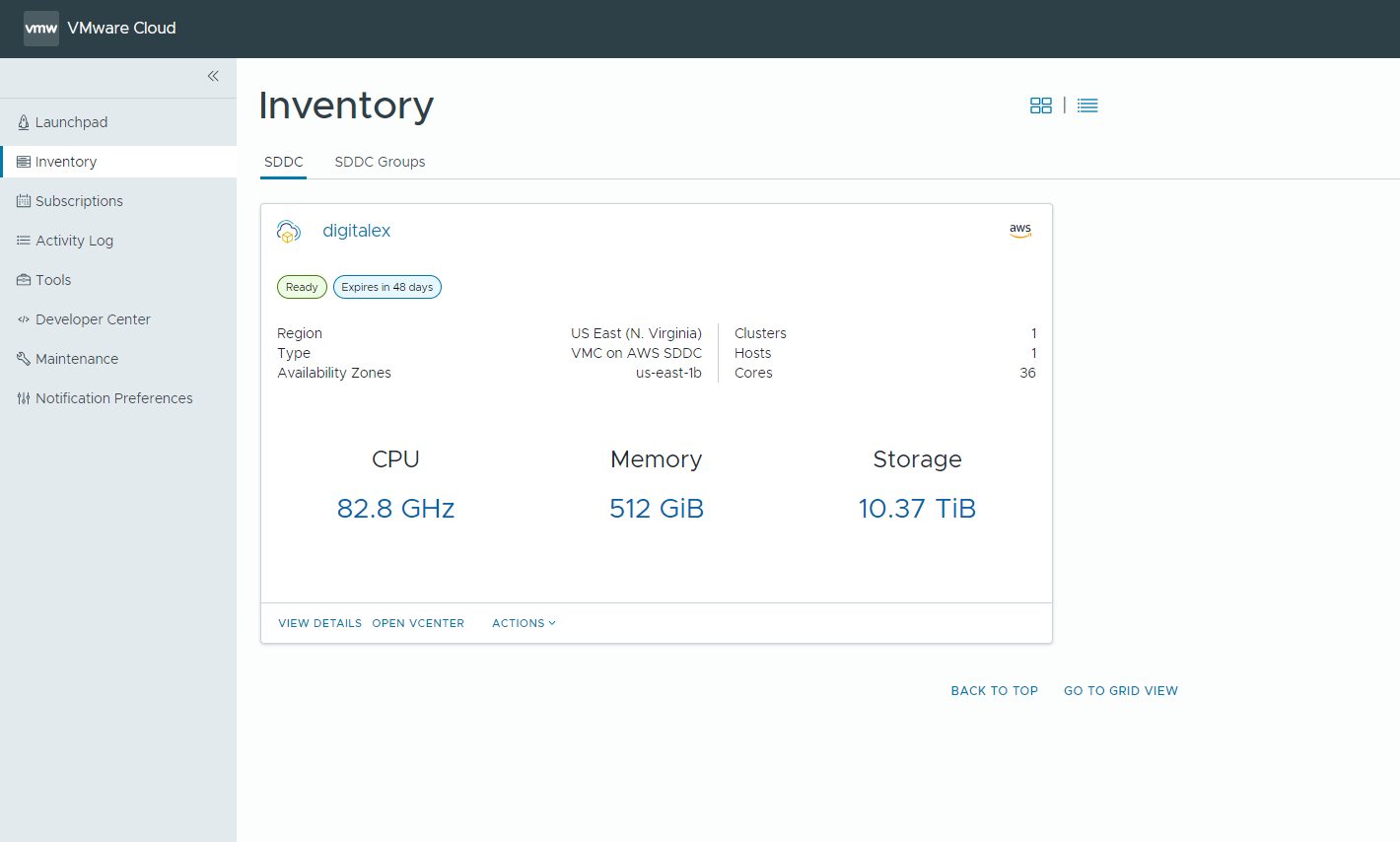
Task: Click the VMware Cloud logo icon
Action: 40,29
